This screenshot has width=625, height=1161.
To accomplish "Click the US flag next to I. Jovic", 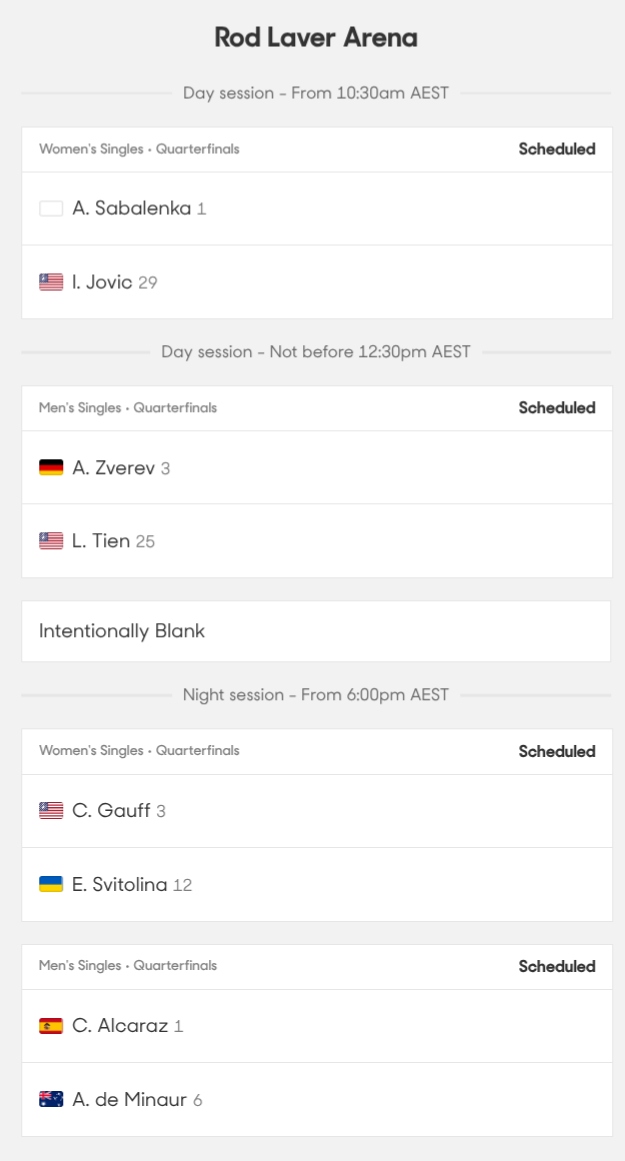I will tap(49, 282).
